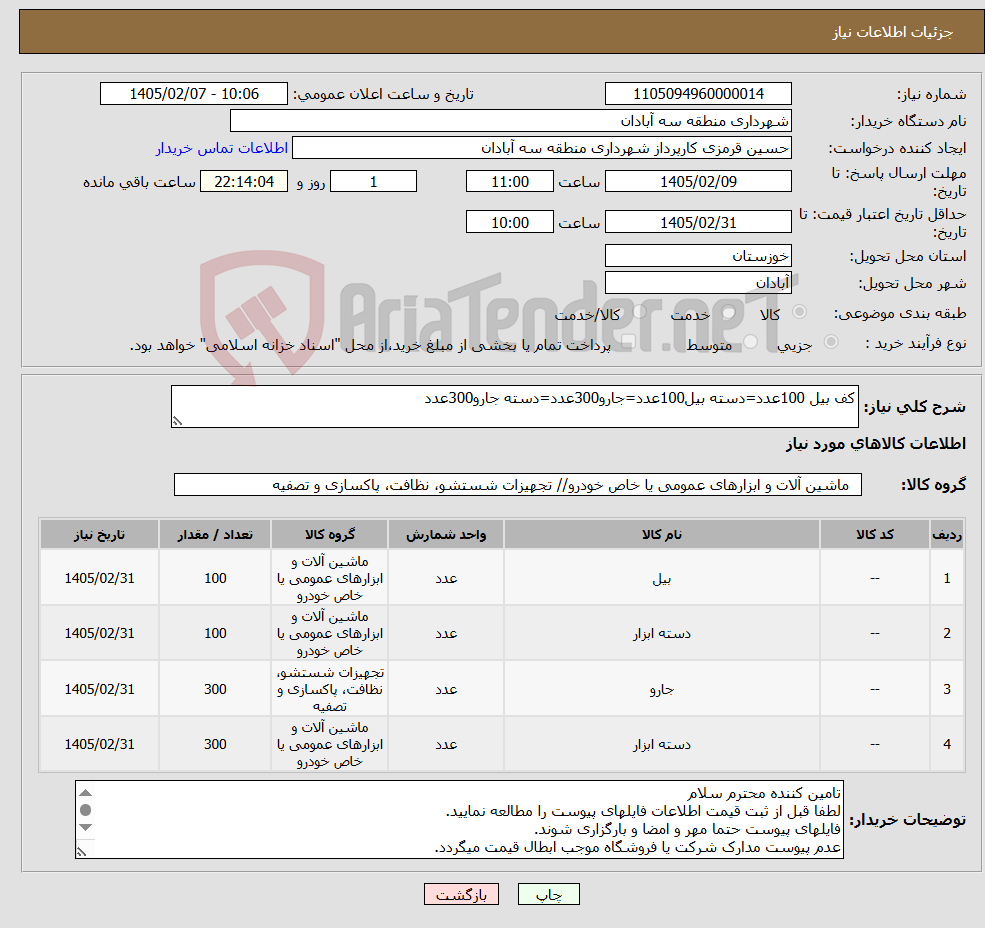The height and width of the screenshot is (928, 985).
Task: Click unit عدد in row 1
Action: coord(446,578)
